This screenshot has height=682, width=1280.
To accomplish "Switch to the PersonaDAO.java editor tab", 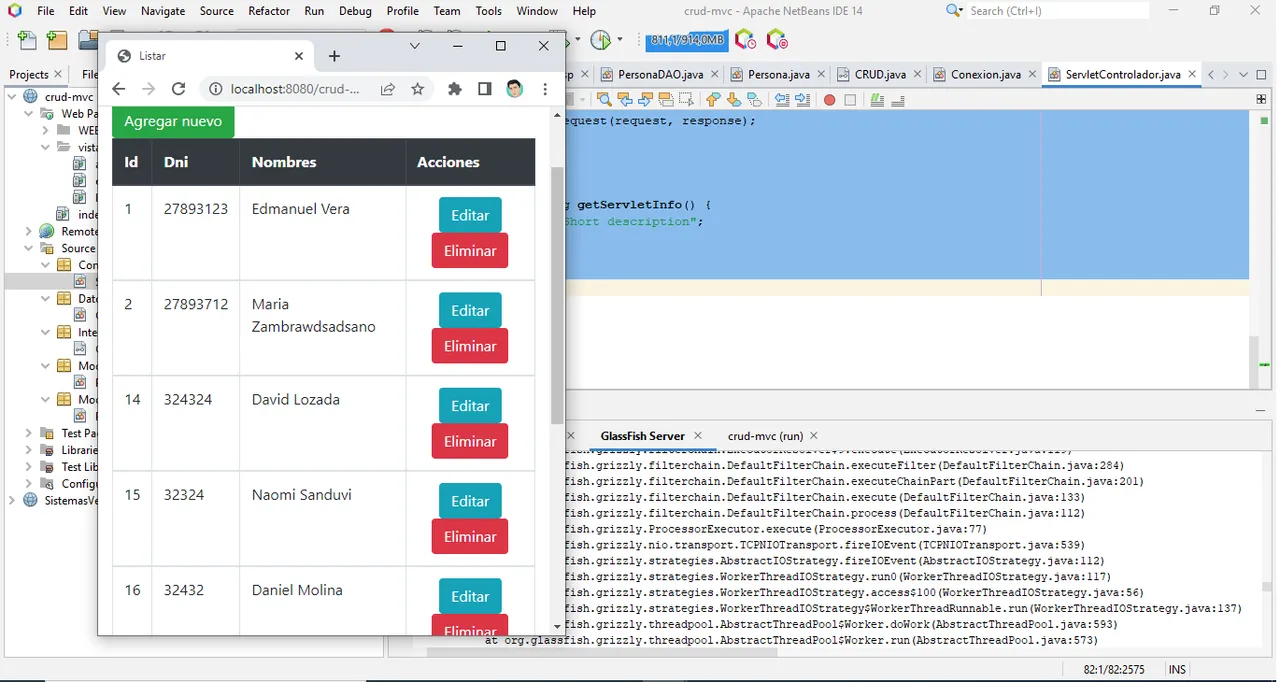I will (x=660, y=75).
